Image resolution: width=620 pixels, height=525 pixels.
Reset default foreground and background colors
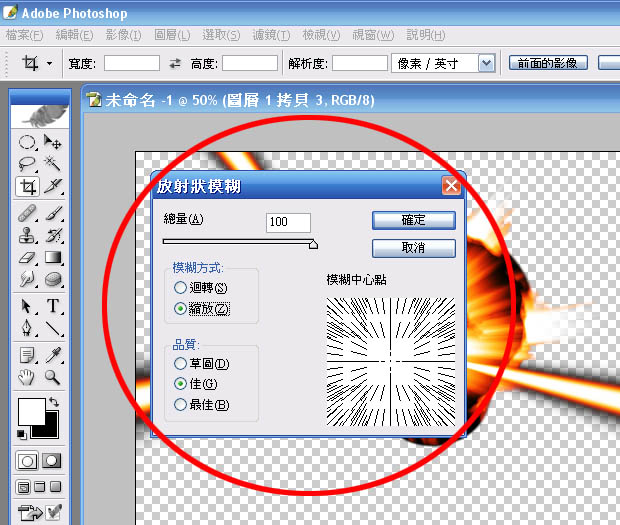click(x=22, y=434)
